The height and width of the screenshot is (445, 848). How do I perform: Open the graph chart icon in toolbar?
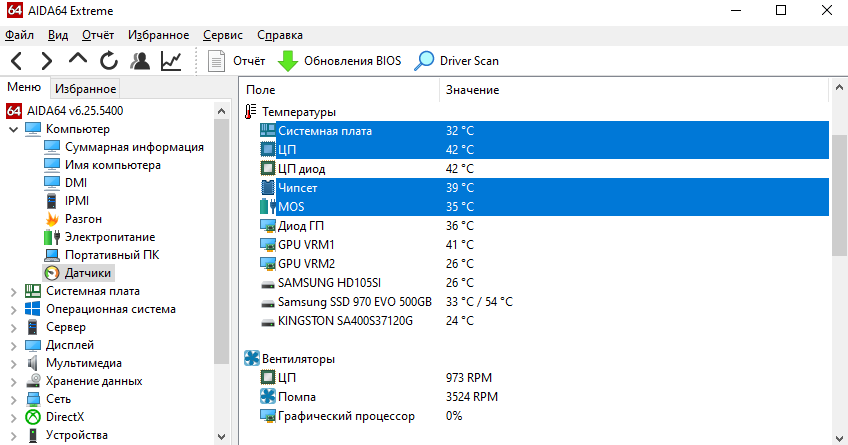tap(171, 61)
